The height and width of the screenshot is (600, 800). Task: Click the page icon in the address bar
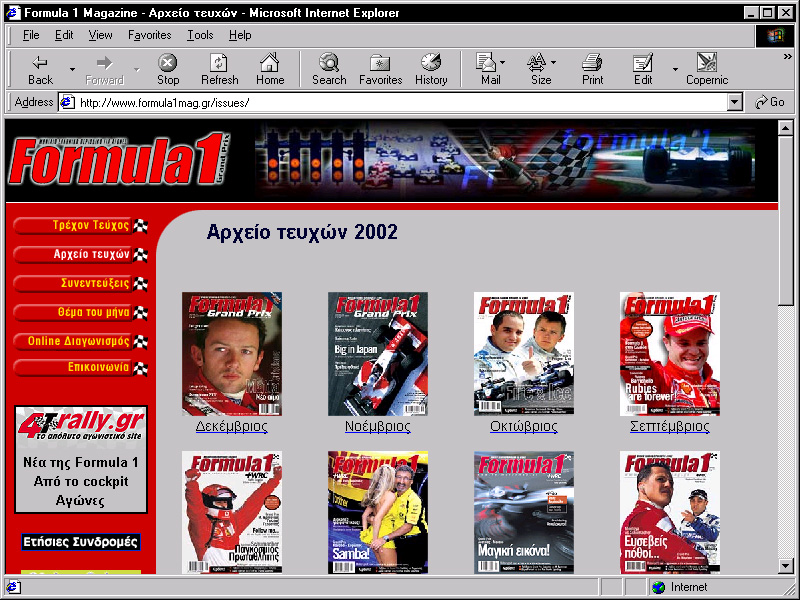67,103
